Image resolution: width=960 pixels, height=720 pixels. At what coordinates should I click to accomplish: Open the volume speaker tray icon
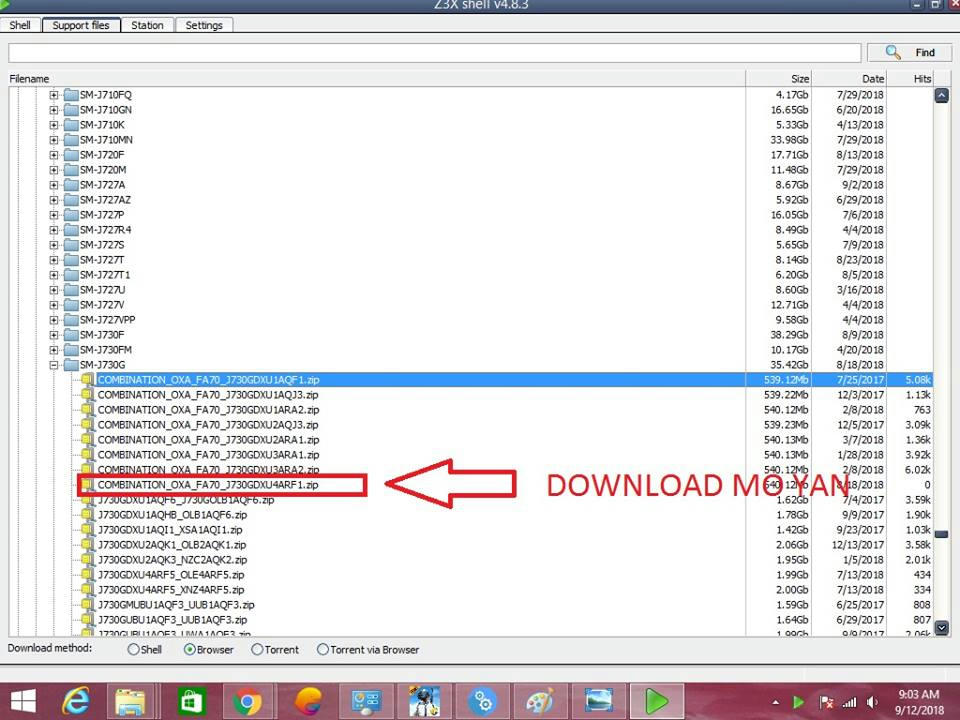872,702
